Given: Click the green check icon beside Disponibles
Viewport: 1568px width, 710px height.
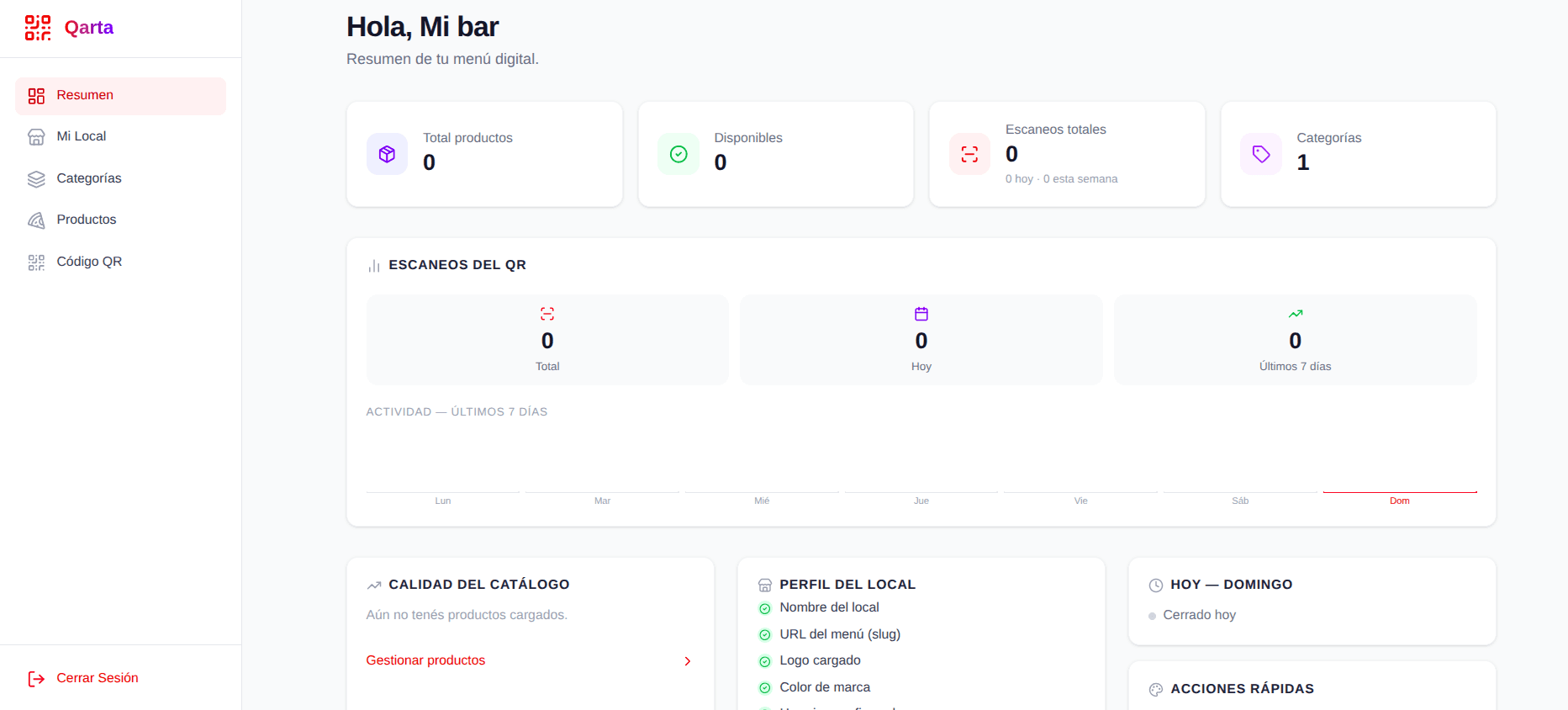Looking at the screenshot, I should tap(678, 154).
